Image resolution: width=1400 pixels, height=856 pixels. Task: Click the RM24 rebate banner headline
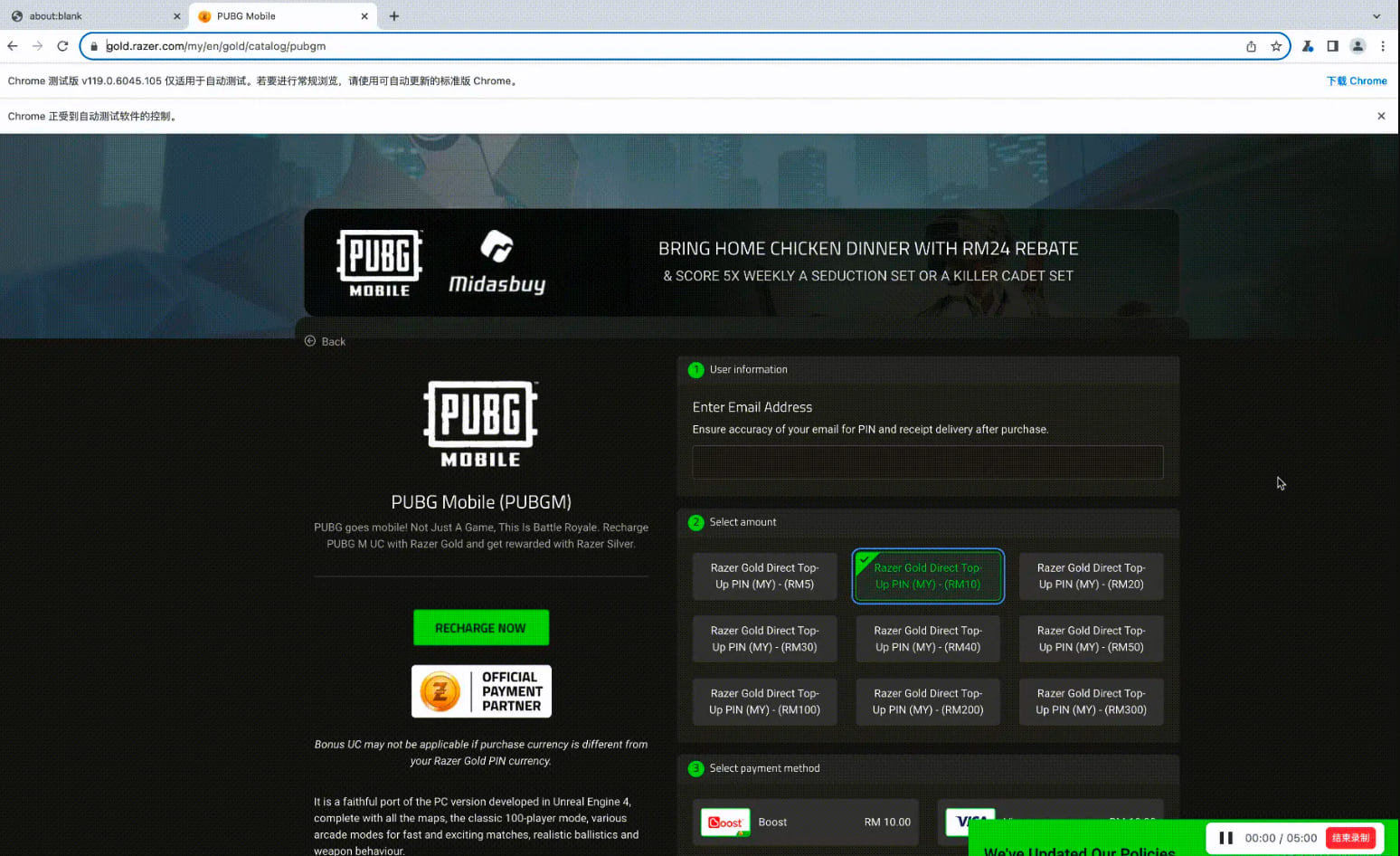point(868,249)
